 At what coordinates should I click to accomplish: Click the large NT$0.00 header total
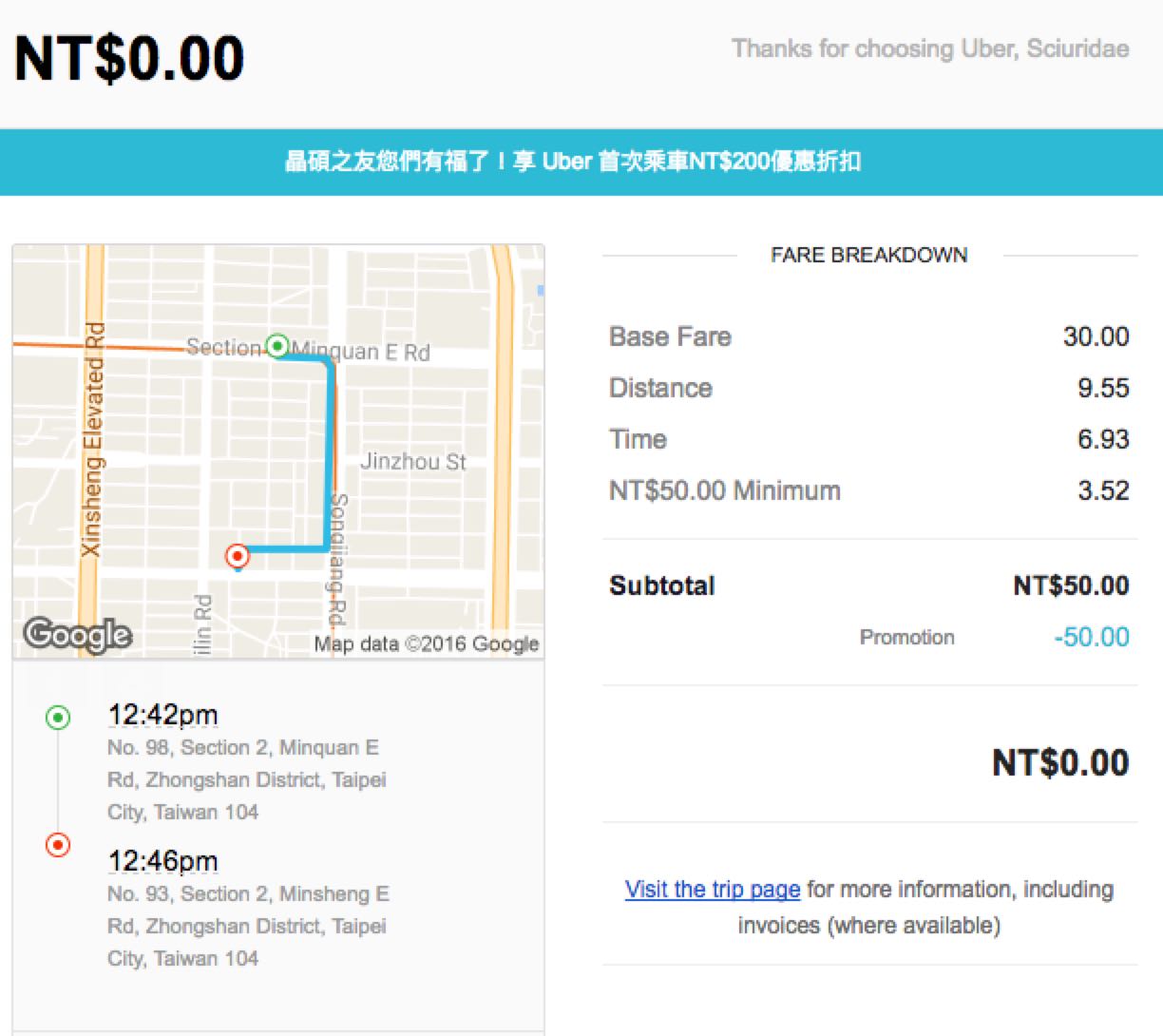click(129, 58)
